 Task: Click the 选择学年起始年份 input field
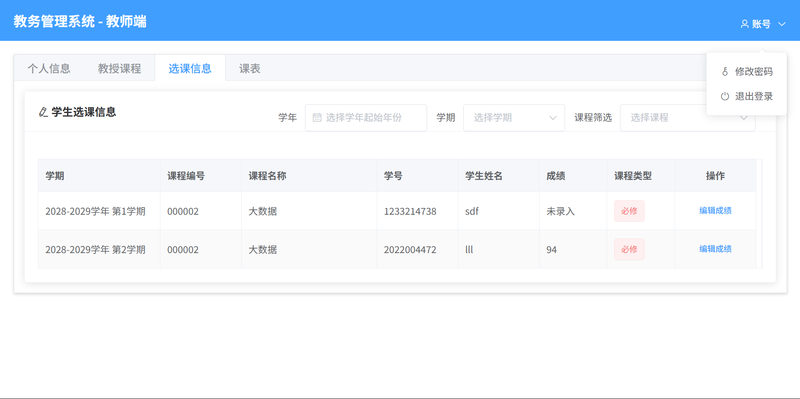tap(366, 117)
